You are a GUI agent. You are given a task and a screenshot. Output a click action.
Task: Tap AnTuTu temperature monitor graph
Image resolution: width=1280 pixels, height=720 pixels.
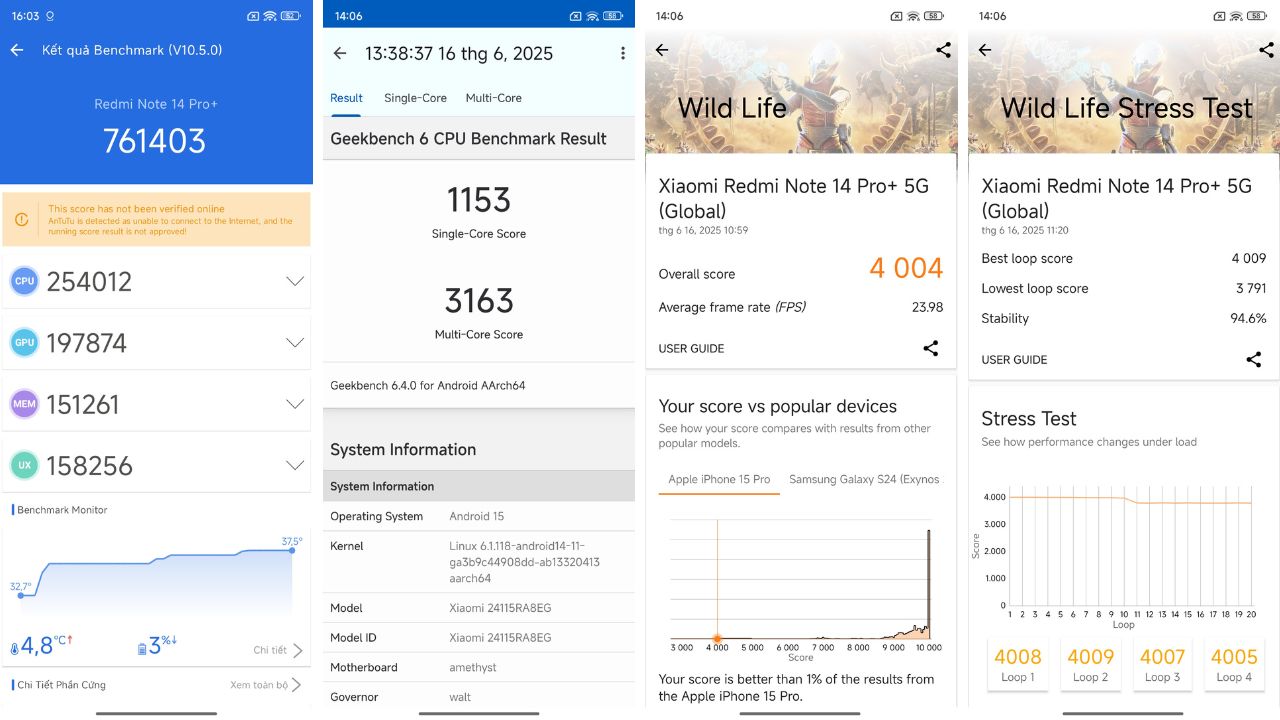tap(156, 580)
